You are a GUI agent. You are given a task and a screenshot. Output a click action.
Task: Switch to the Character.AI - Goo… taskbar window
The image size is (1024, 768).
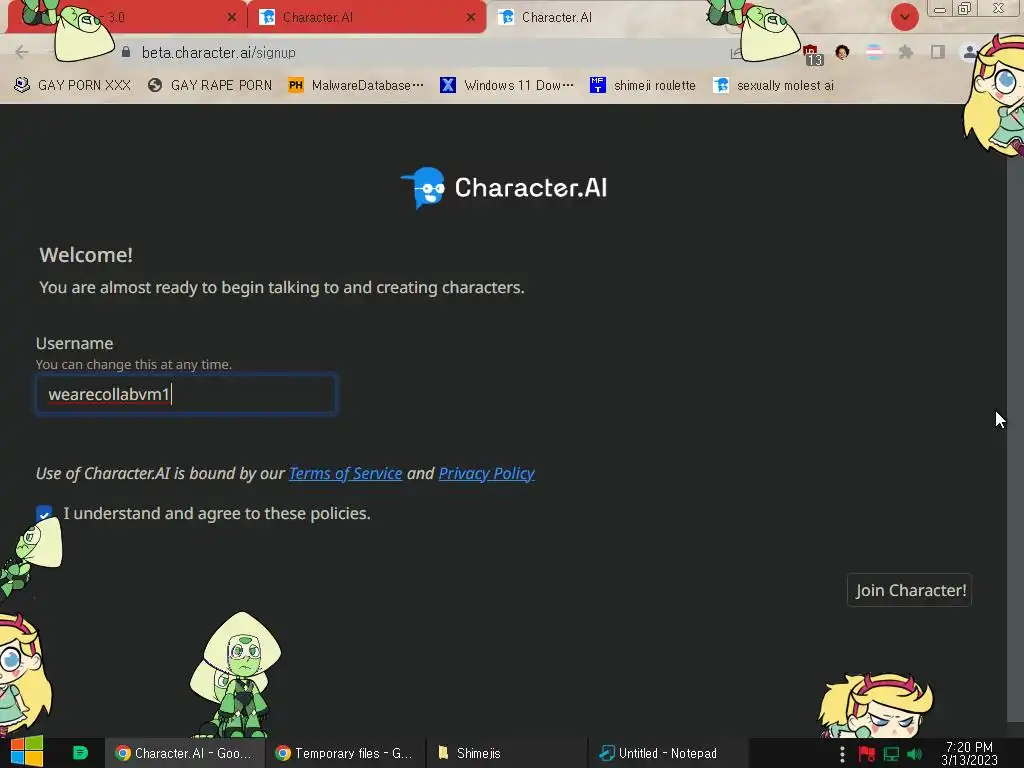[x=185, y=753]
